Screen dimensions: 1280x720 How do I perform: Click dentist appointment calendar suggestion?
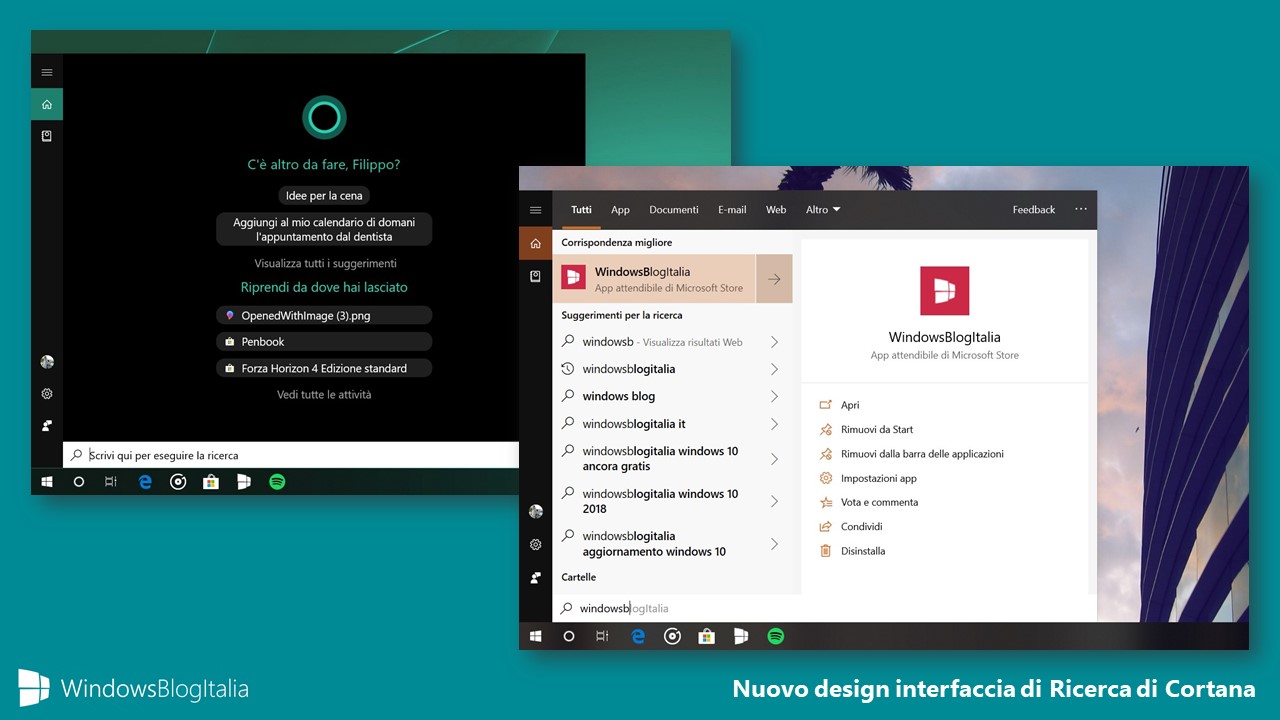(324, 229)
